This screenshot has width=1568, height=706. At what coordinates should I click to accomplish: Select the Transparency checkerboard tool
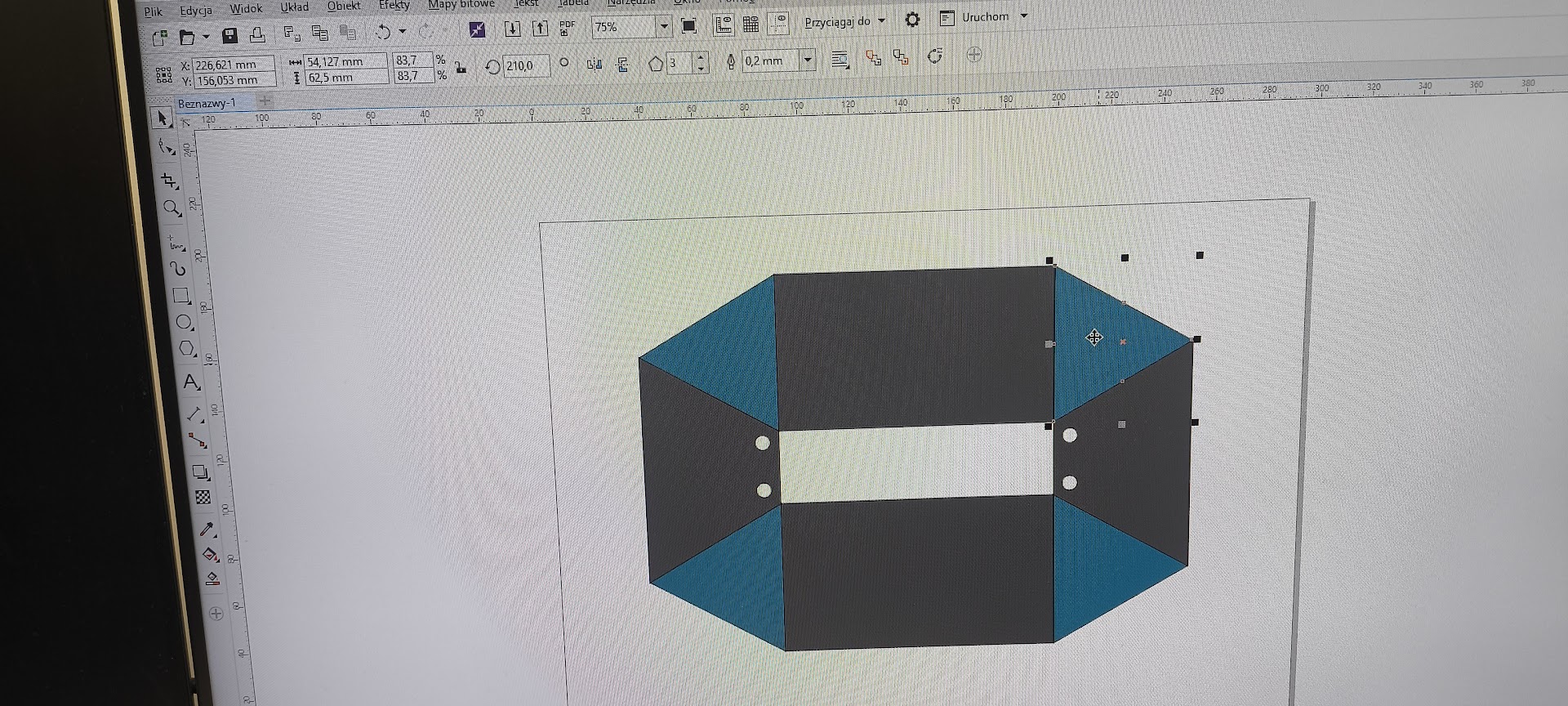click(203, 498)
